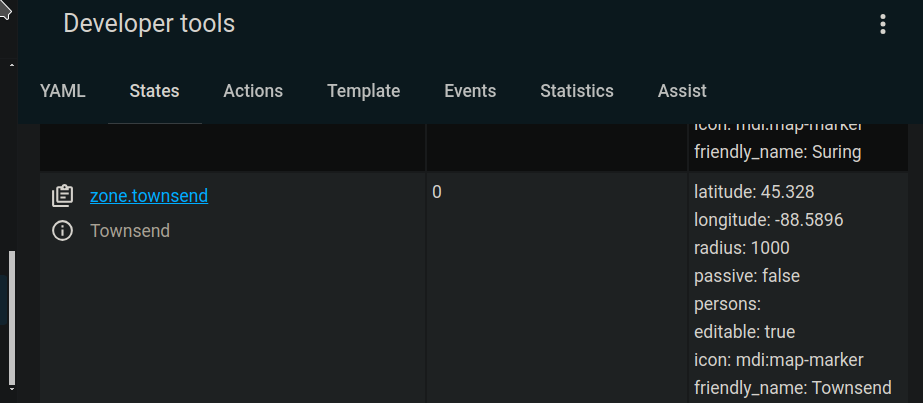The height and width of the screenshot is (403, 923).
Task: Click the zone.townsend entity link
Action: point(149,196)
